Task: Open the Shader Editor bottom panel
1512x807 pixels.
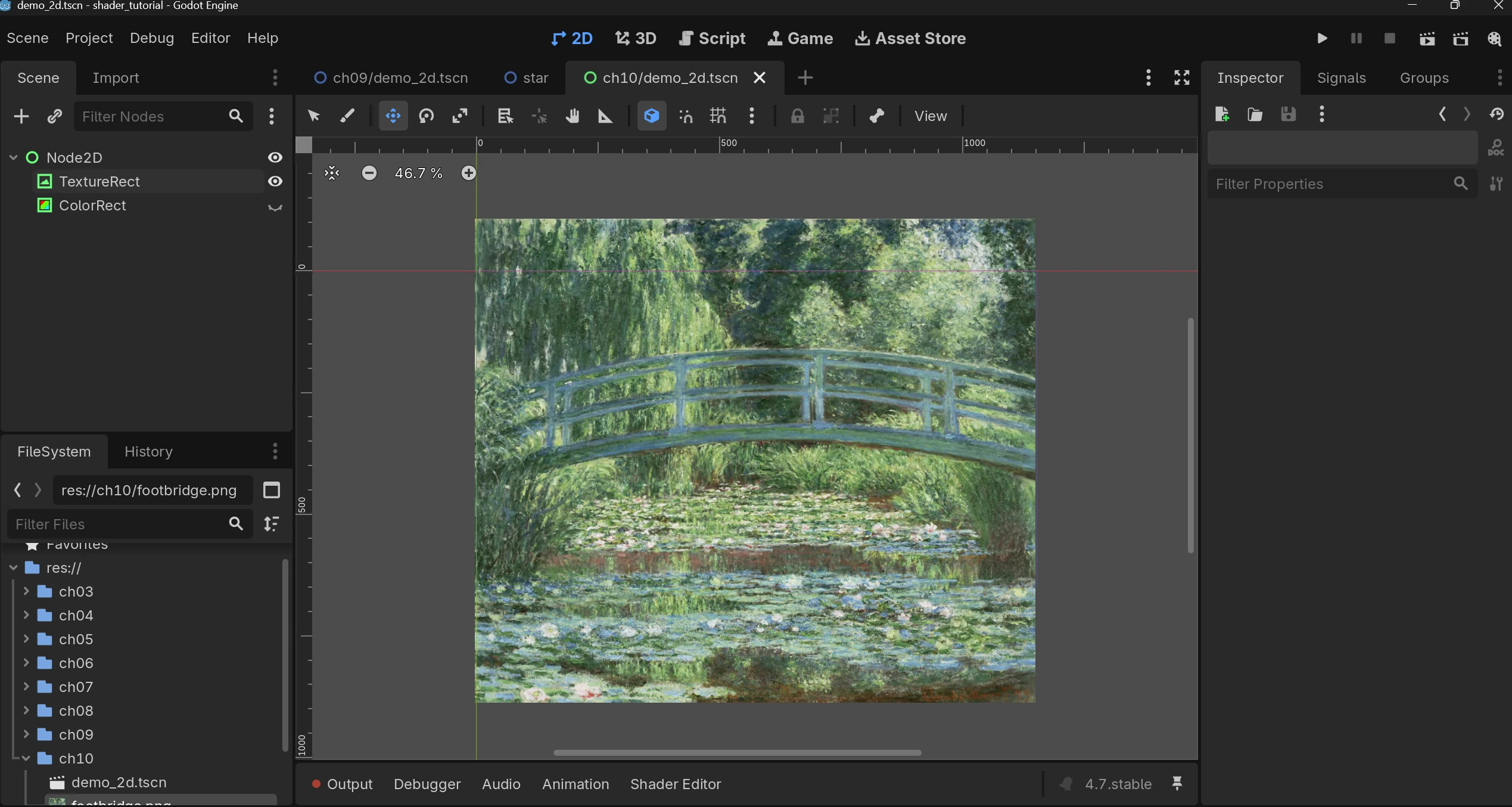Action: click(676, 784)
